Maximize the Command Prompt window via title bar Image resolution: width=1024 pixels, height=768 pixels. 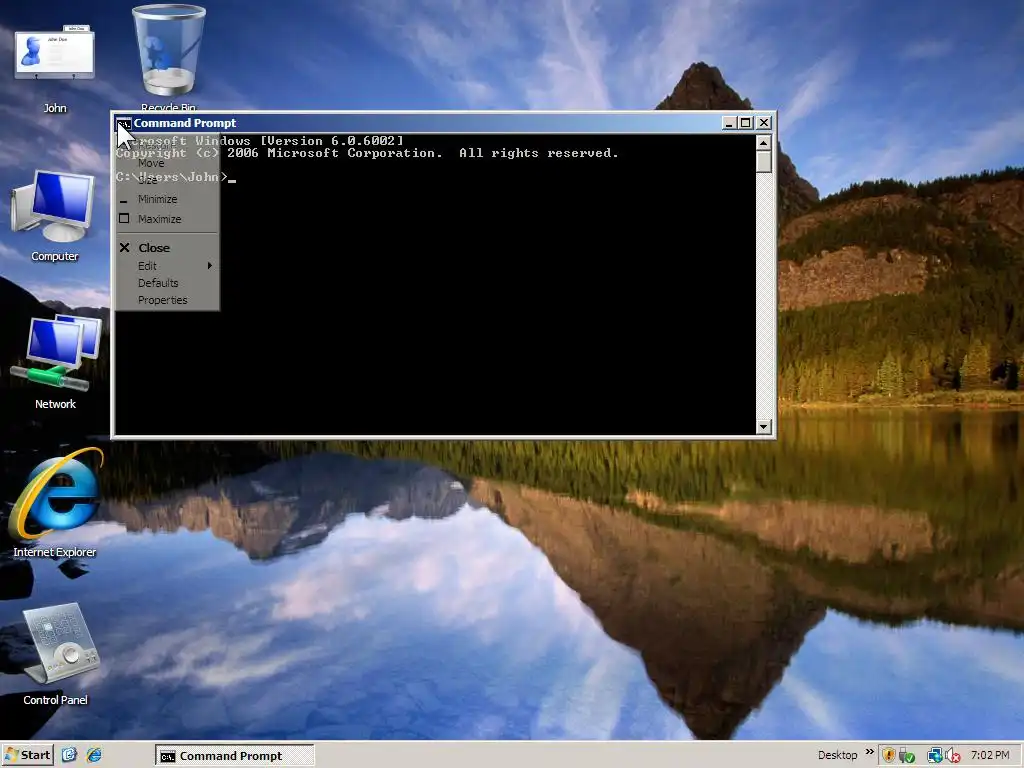point(745,123)
